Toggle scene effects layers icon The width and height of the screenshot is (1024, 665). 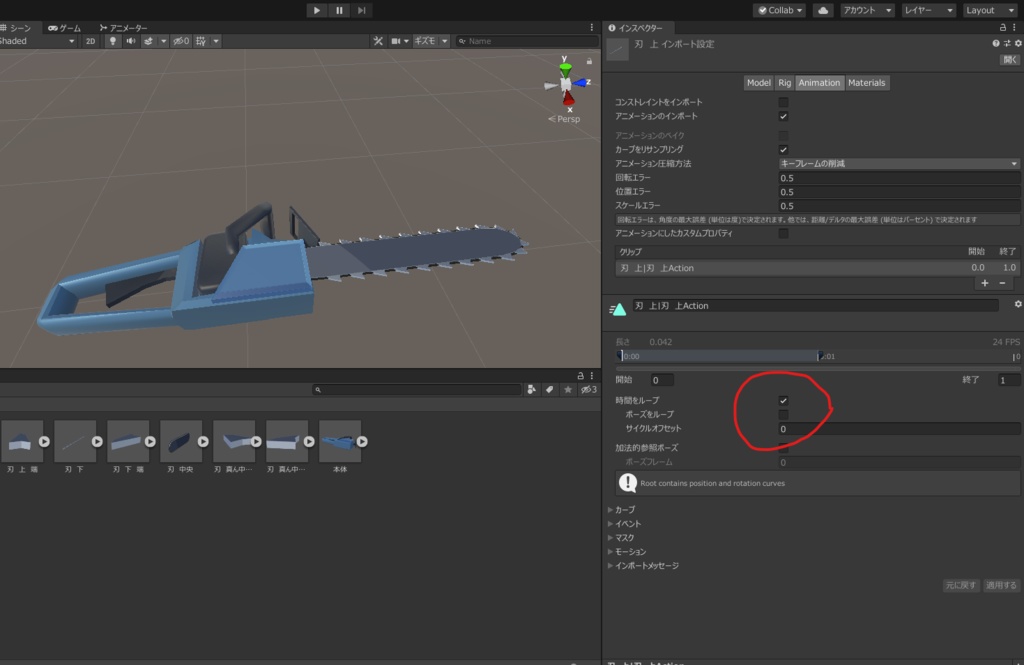[x=149, y=41]
